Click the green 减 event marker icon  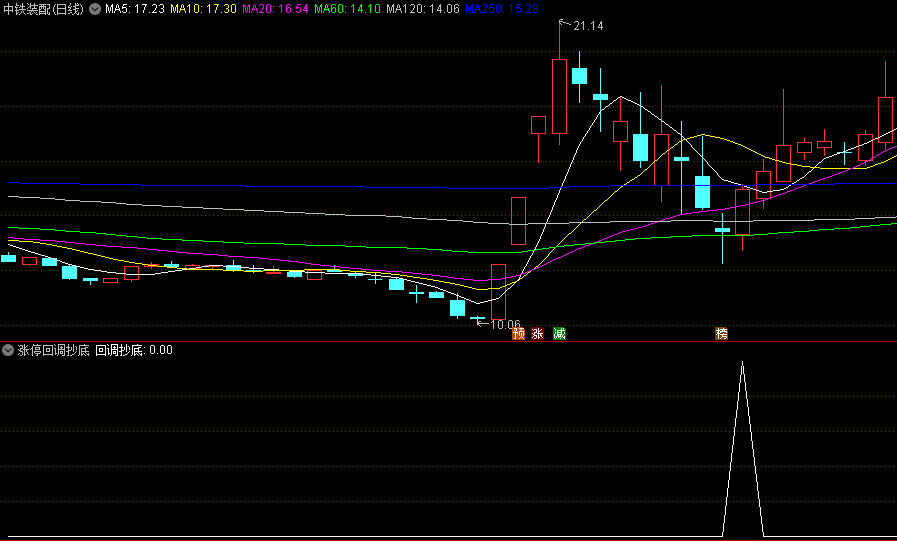click(x=559, y=333)
